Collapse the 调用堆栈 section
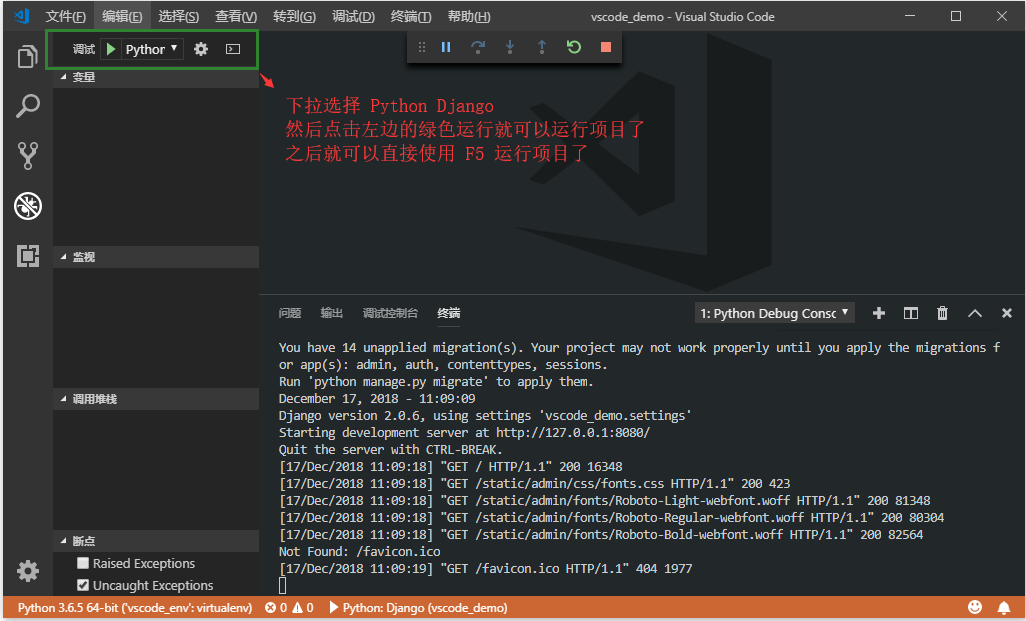Image resolution: width=1026 pixels, height=621 pixels. click(156, 399)
